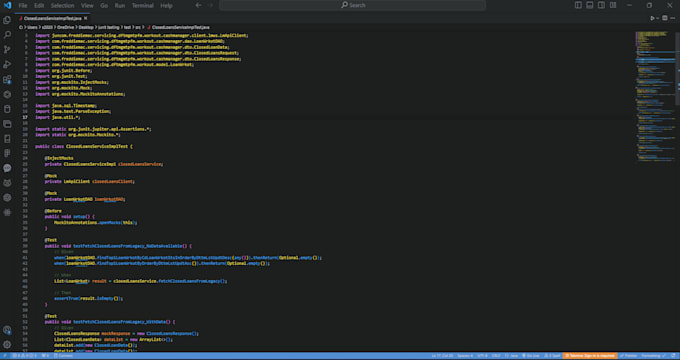
Task: Expand the test breadcrumb segment
Action: [x=128, y=27]
